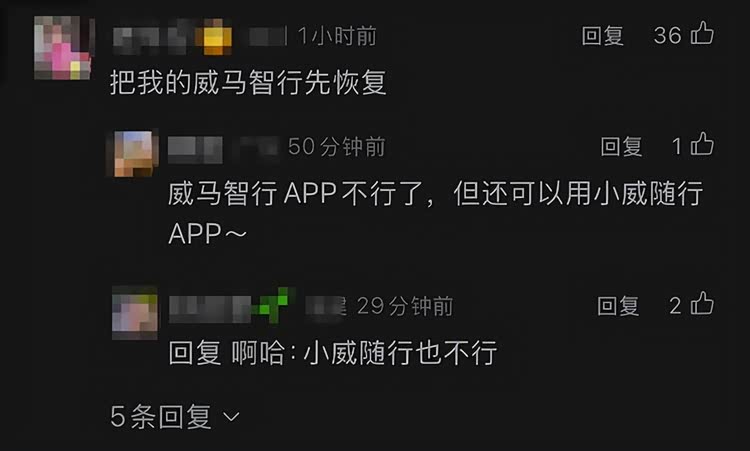Open the top commenter's pink avatar
Image resolution: width=750 pixels, height=451 pixels.
(x=63, y=48)
